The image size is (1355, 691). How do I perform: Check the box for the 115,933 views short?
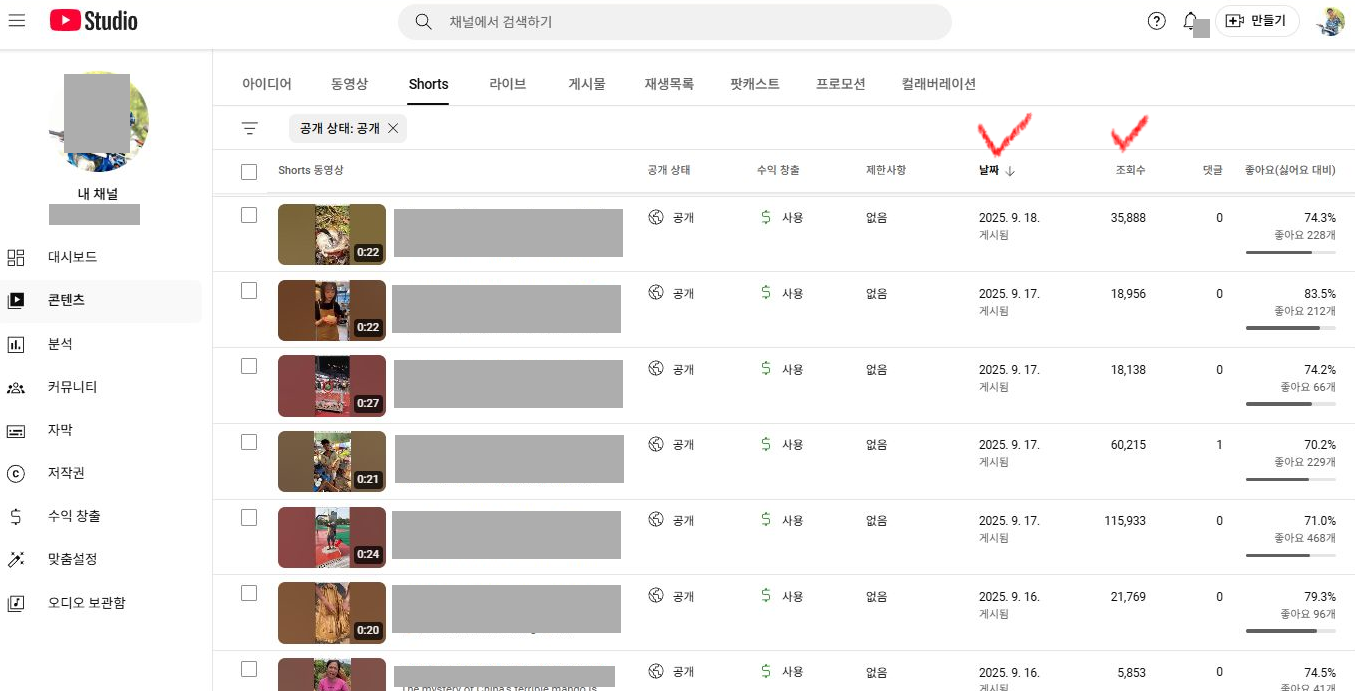[x=249, y=518]
